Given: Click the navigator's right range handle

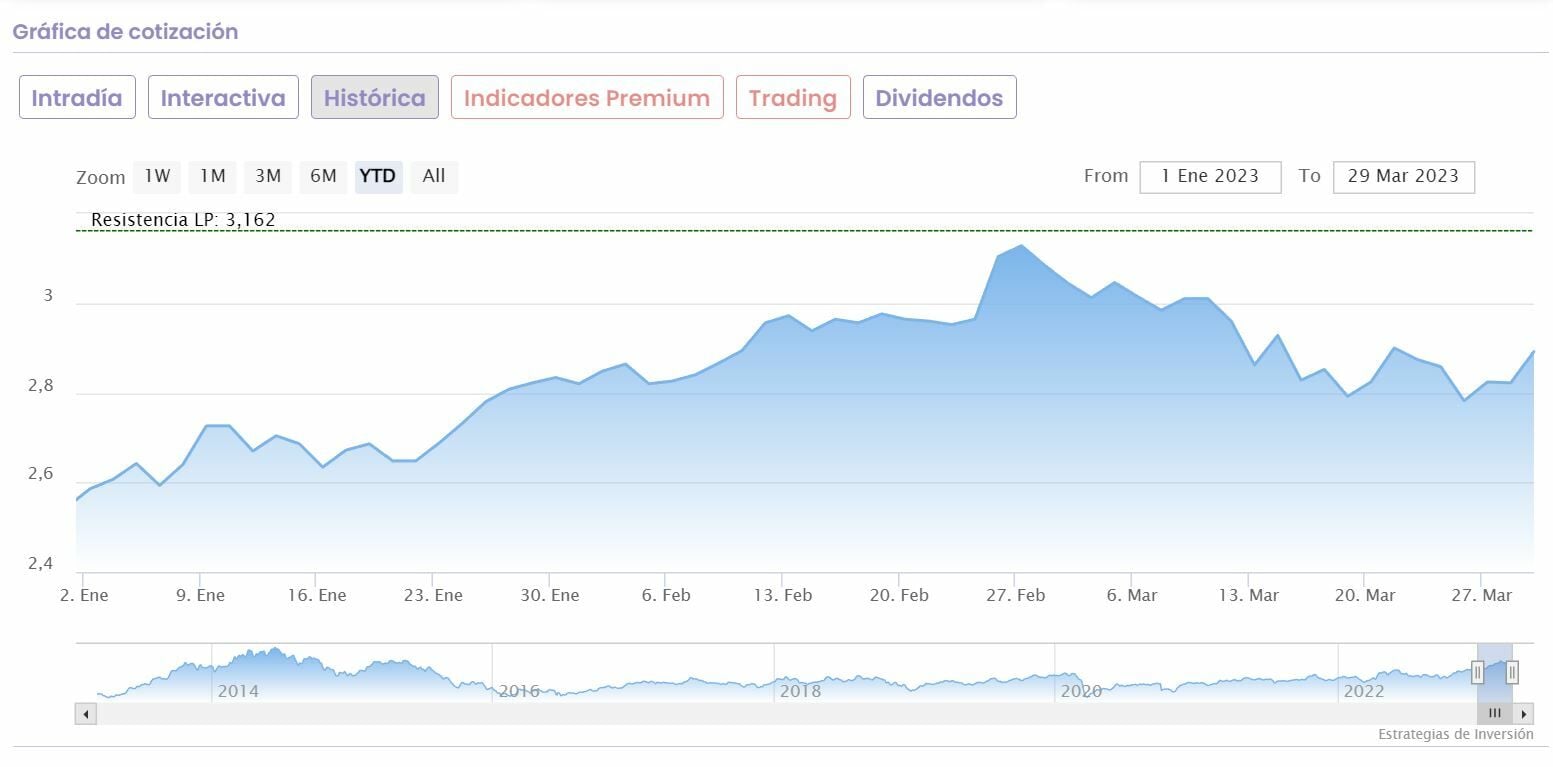Looking at the screenshot, I should click(x=1512, y=672).
